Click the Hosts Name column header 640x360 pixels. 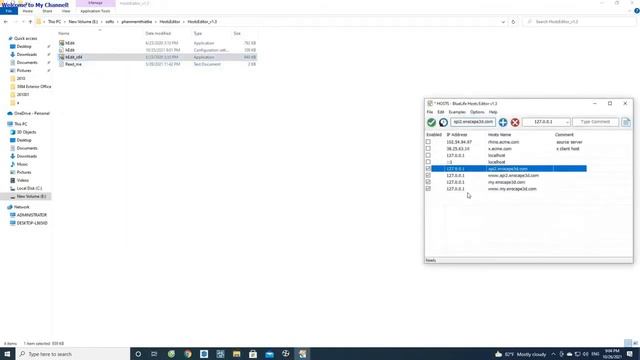(500, 135)
